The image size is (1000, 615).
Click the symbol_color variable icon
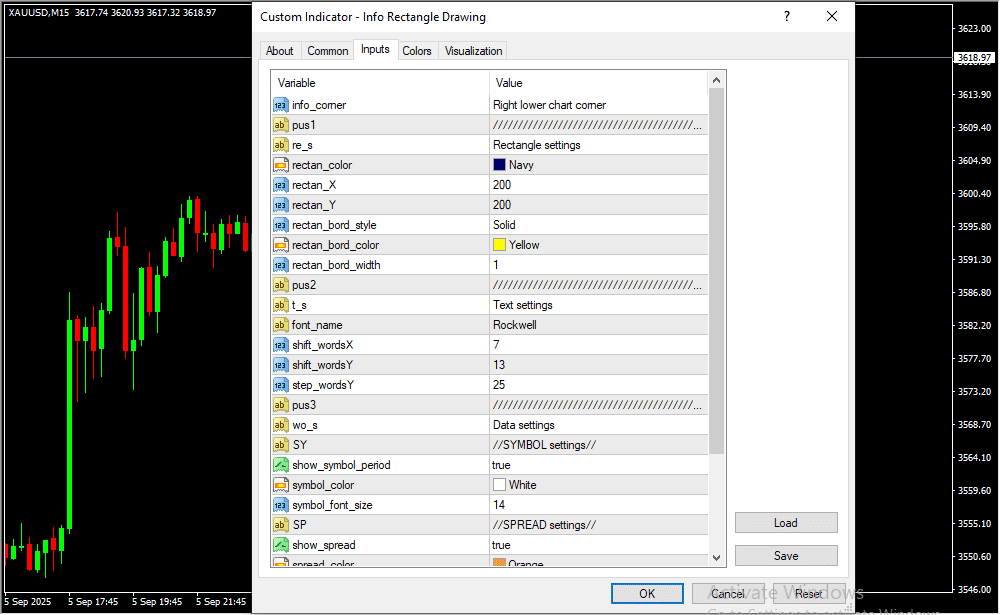(280, 485)
